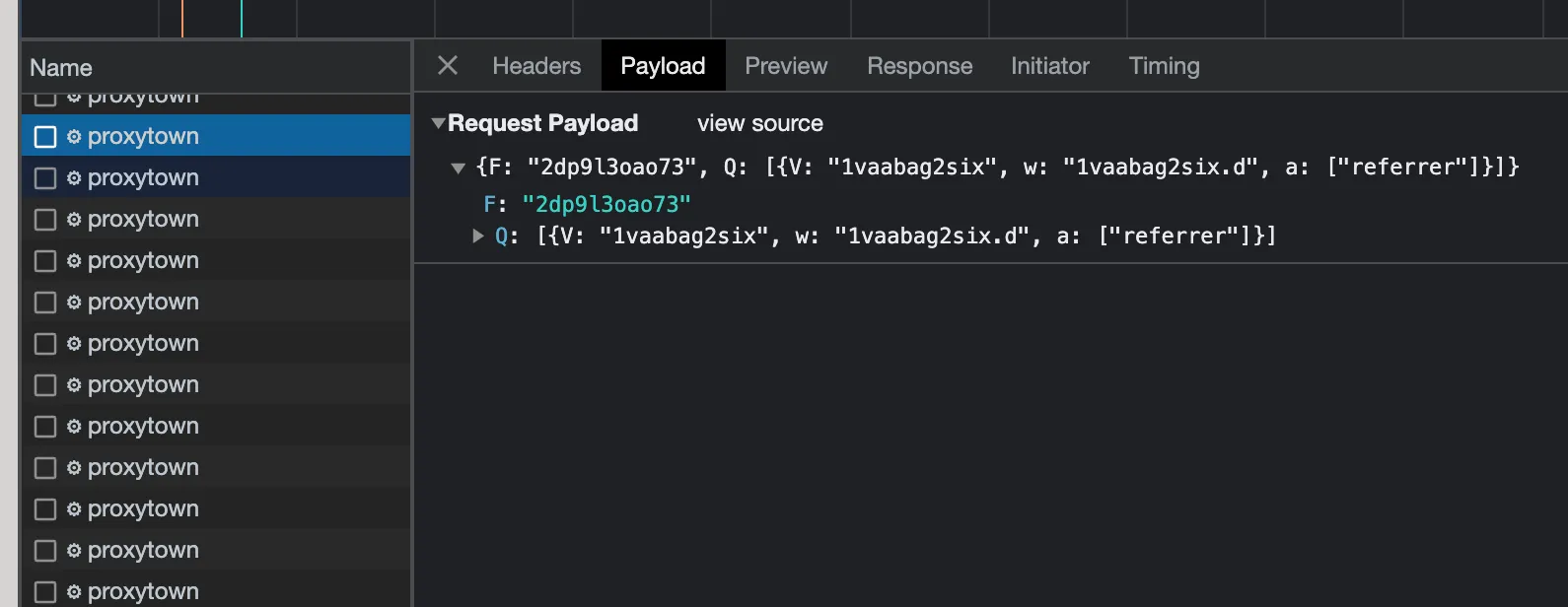Click the Name column header
This screenshot has width=1568, height=607.
(61, 68)
